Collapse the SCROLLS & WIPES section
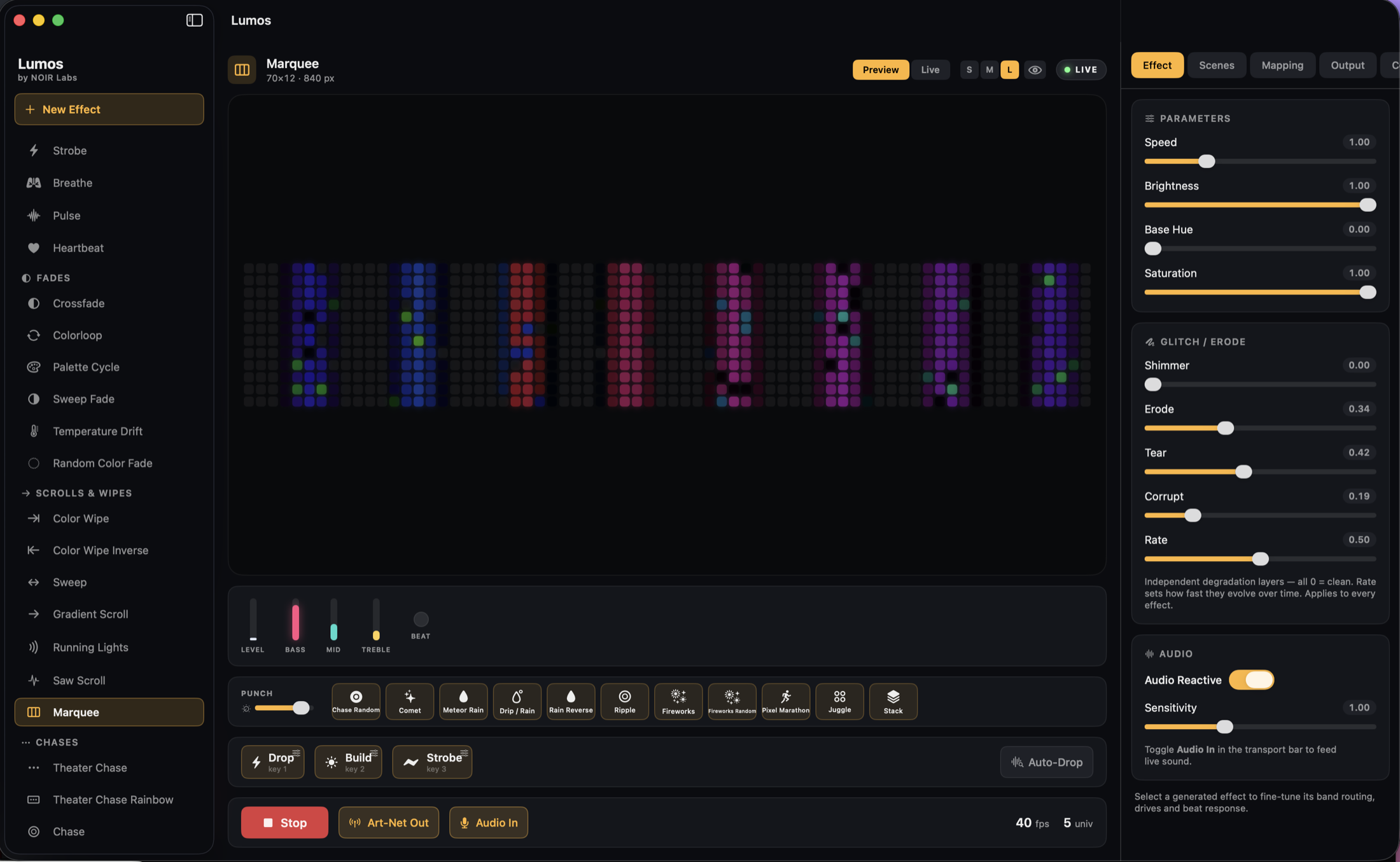This screenshot has width=1400, height=862. pyautogui.click(x=77, y=492)
